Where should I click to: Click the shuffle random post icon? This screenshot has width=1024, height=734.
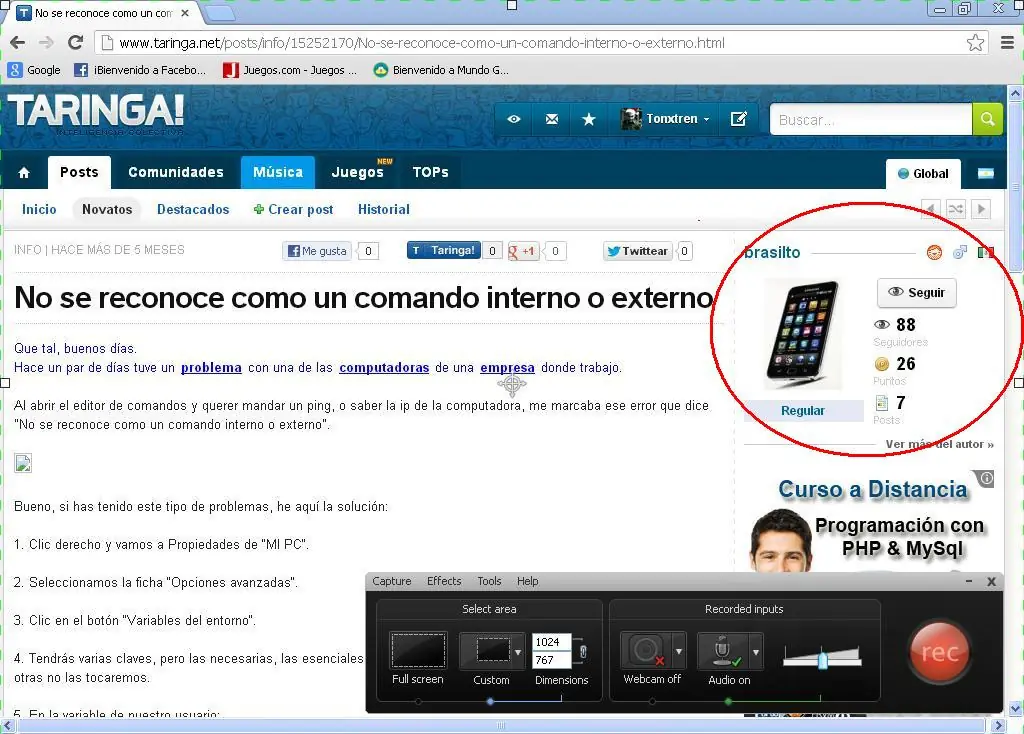(x=955, y=210)
